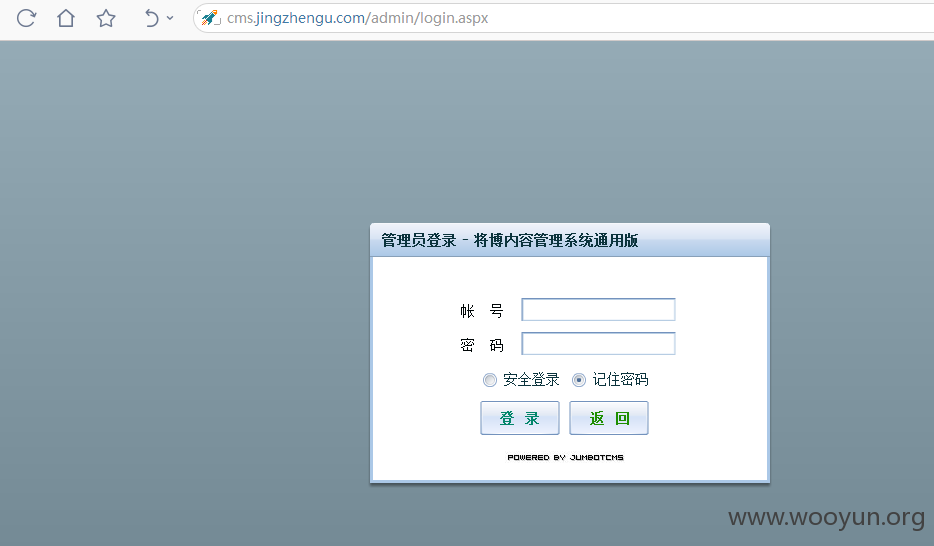Click the 管理员登录 dialog title text
Viewport: 934px width, 546px height.
click(509, 241)
